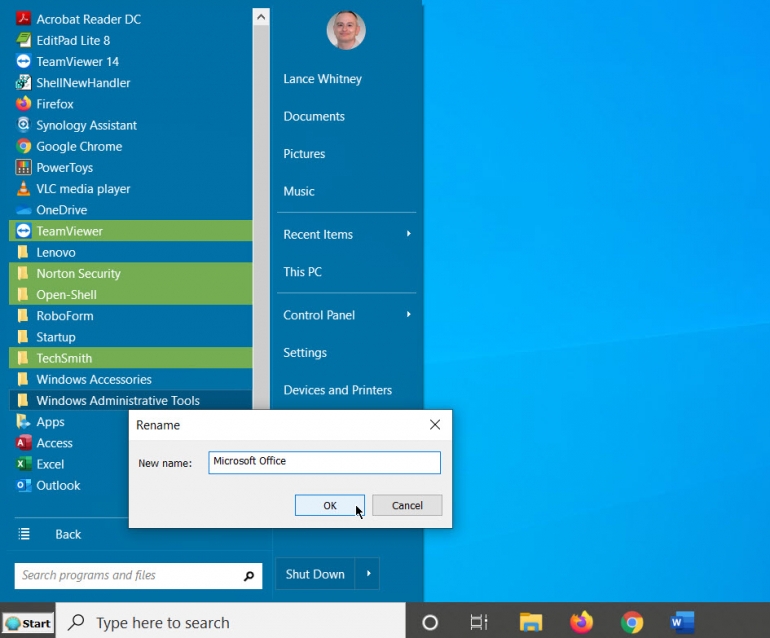Open TeamViewer 14 icon
Image resolution: width=770 pixels, height=638 pixels.
[23, 61]
